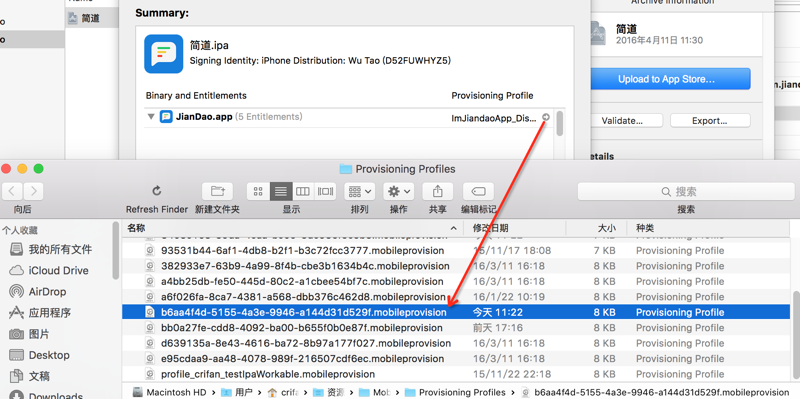Switch Finder to Cover Flow view
This screenshot has height=399, width=800.
325,191
